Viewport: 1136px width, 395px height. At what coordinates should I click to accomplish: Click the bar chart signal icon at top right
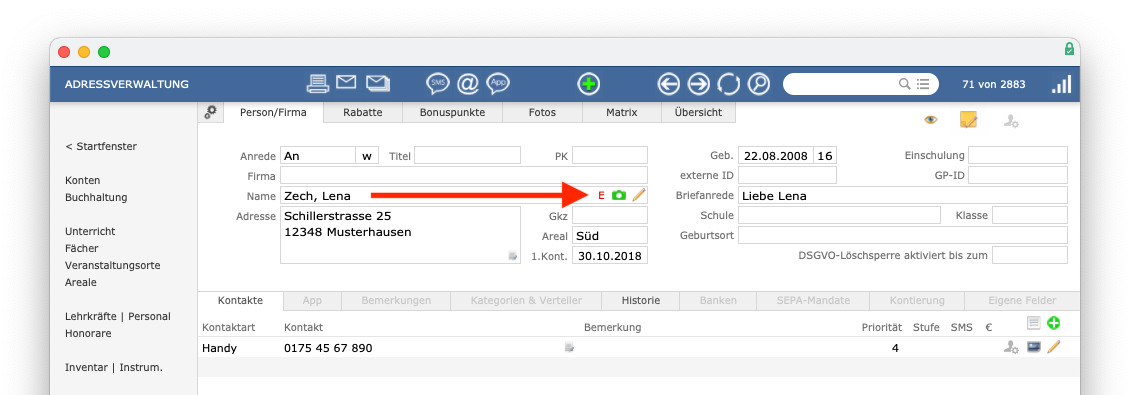click(x=1061, y=84)
